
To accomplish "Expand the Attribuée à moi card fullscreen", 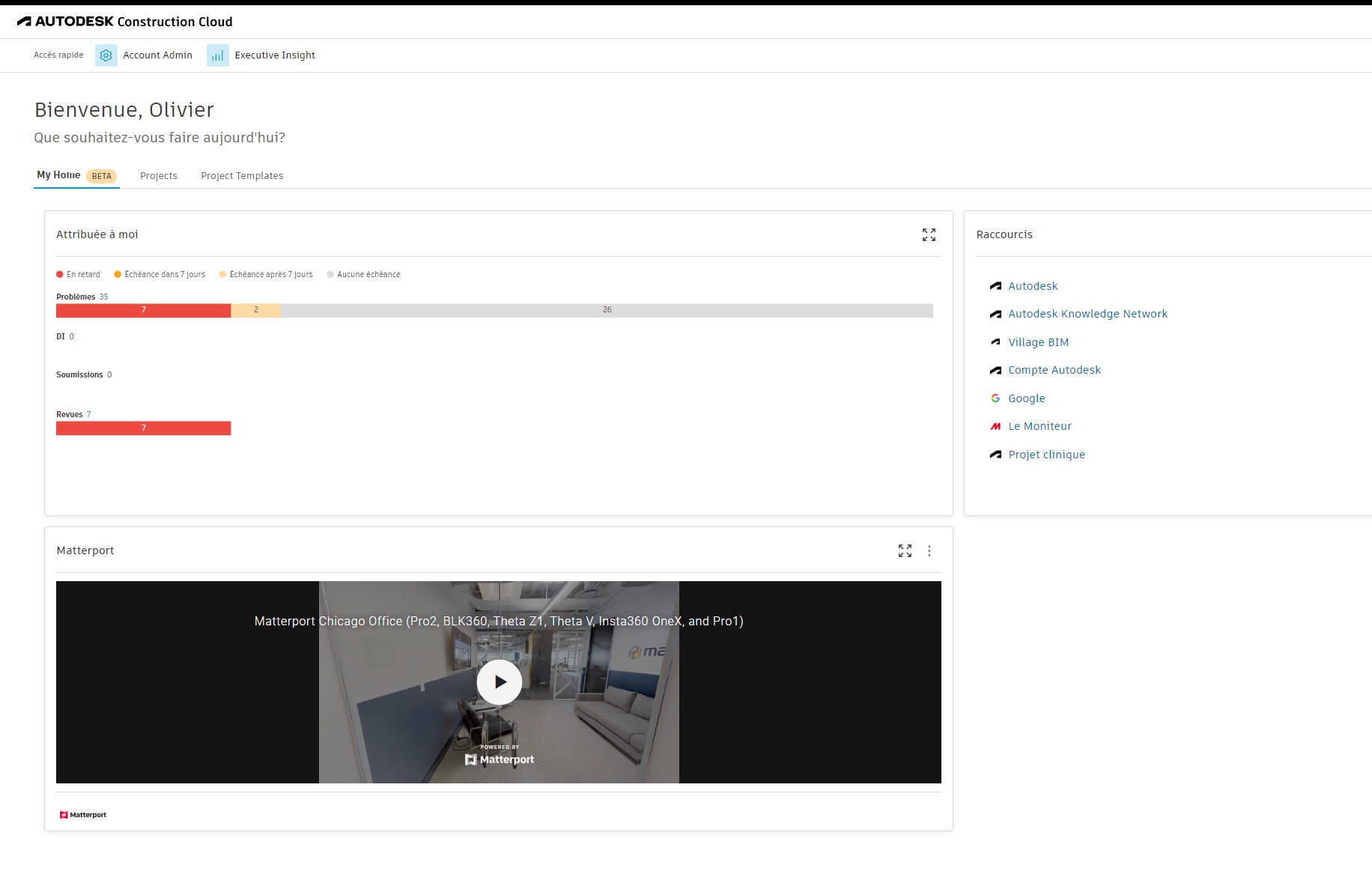I will (x=929, y=234).
